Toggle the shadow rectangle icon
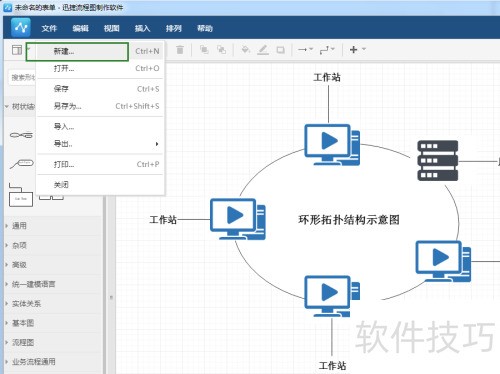500x374 pixels. click(281, 50)
